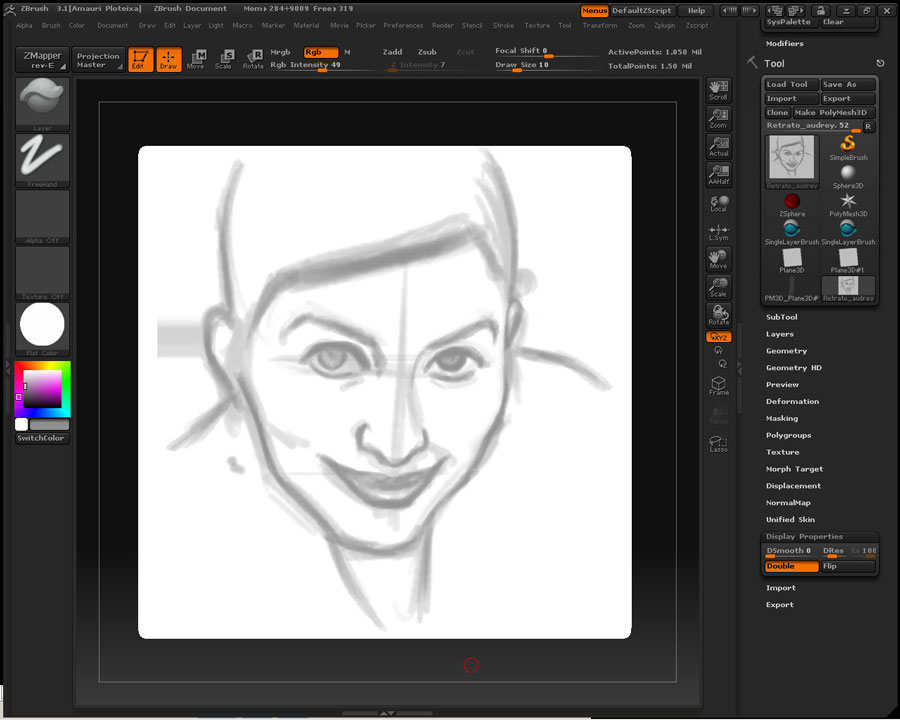Open the Zplugin menu
Viewport: 900px width, 720px height.
click(x=665, y=25)
